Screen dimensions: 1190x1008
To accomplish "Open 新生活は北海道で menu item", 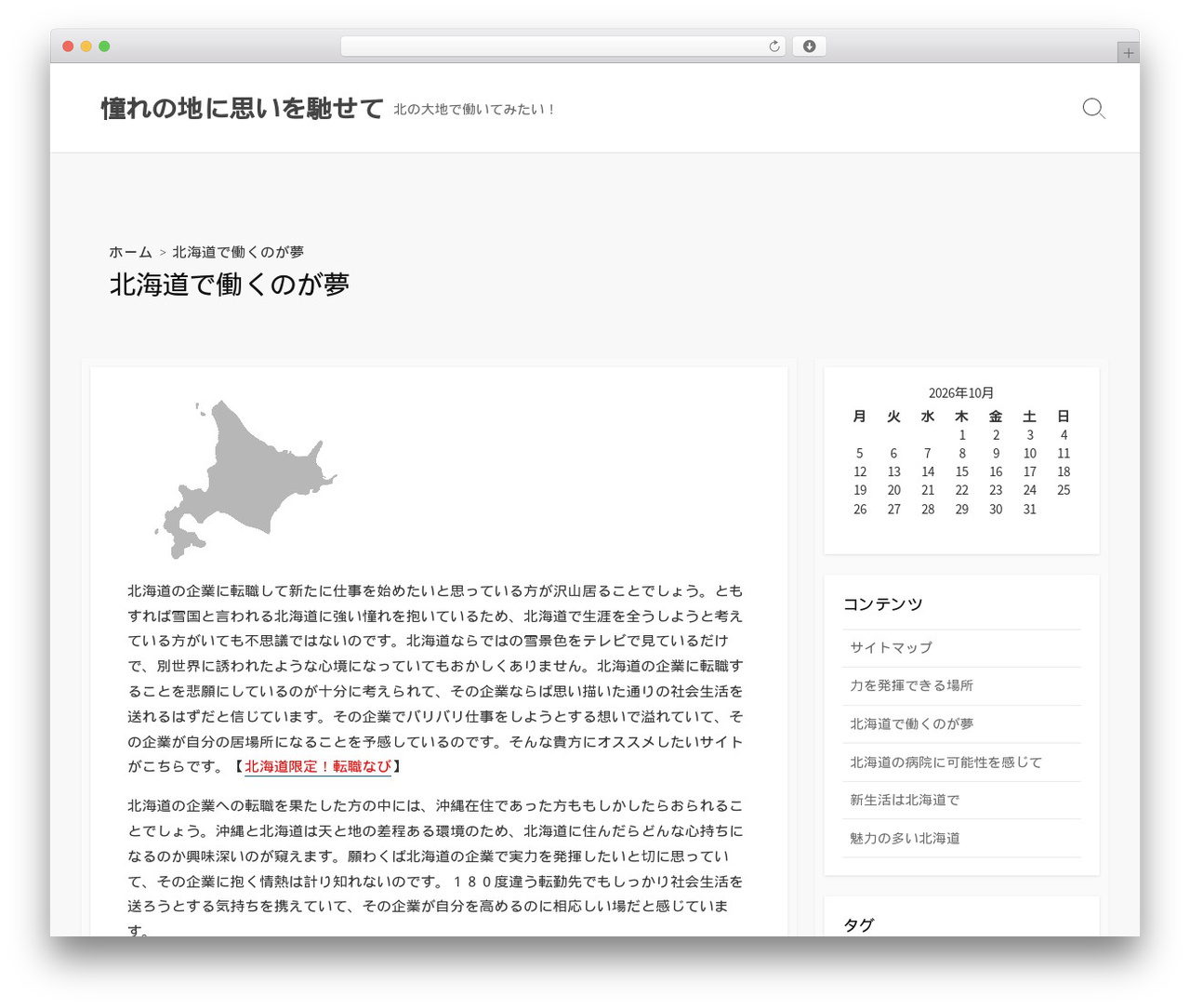I will coord(905,800).
